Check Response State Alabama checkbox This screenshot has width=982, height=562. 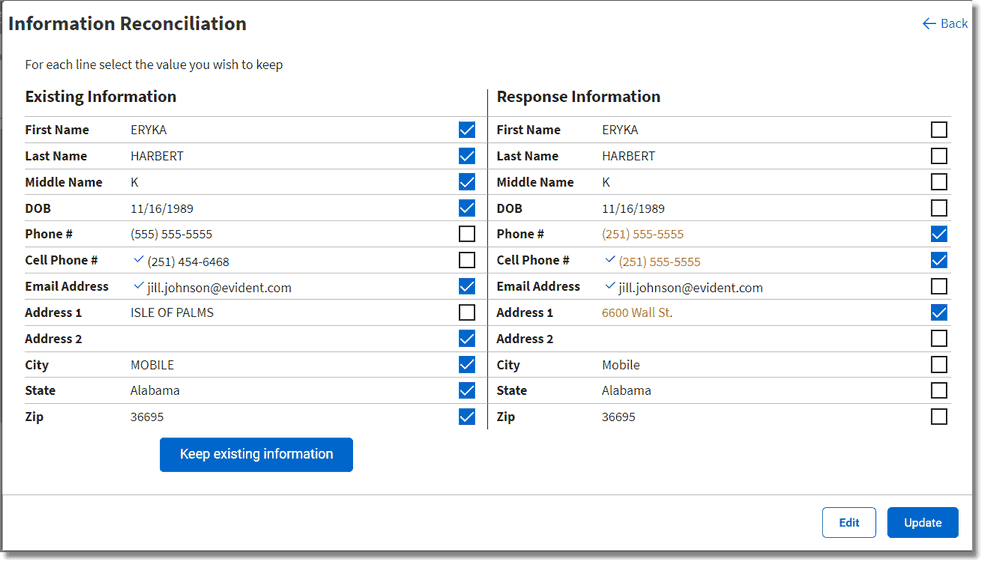tap(939, 390)
